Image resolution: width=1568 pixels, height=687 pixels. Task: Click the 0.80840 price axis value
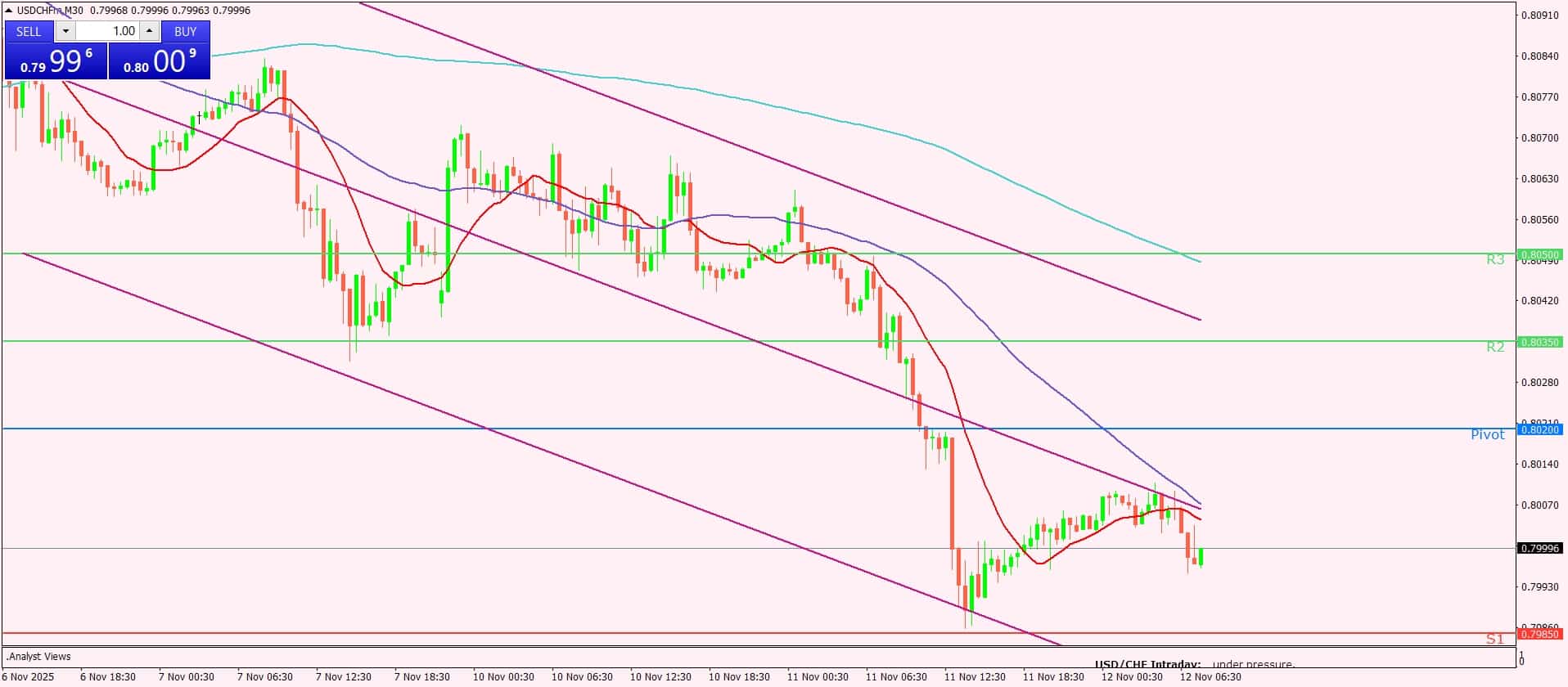(1539, 56)
